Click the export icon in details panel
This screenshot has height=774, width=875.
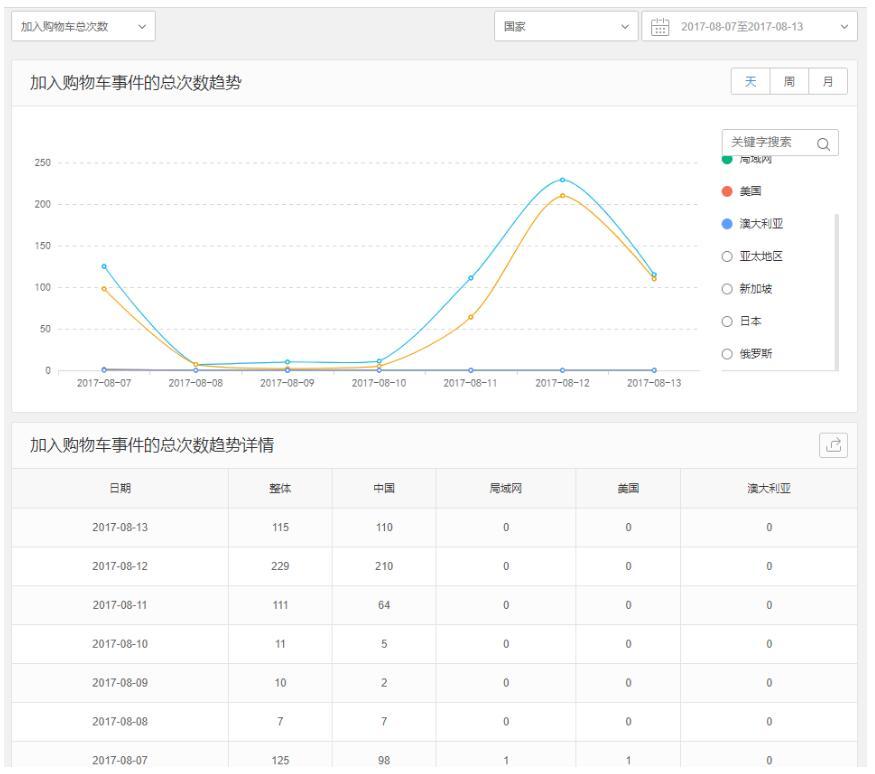pos(833,445)
